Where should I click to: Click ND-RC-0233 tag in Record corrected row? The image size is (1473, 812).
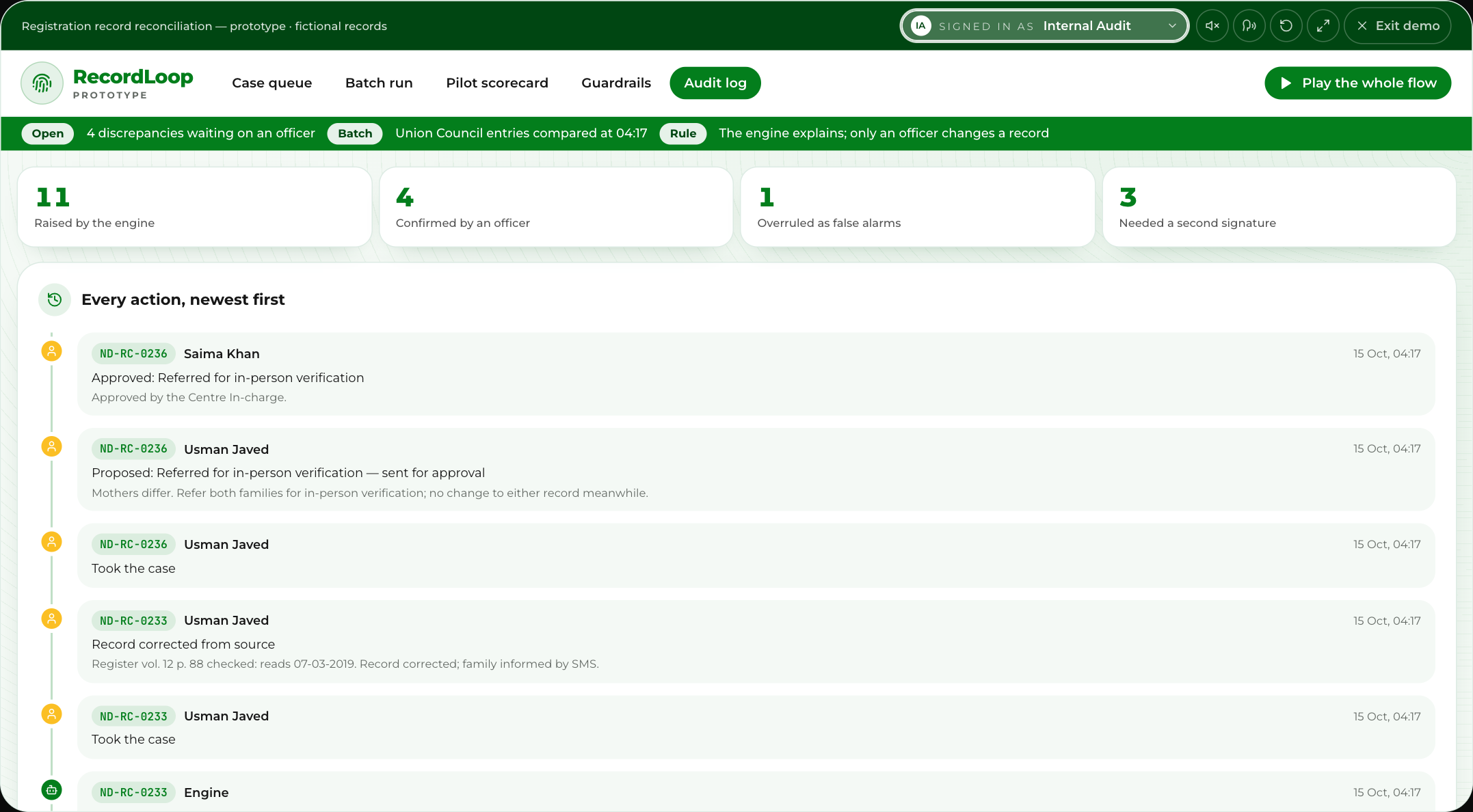click(133, 621)
